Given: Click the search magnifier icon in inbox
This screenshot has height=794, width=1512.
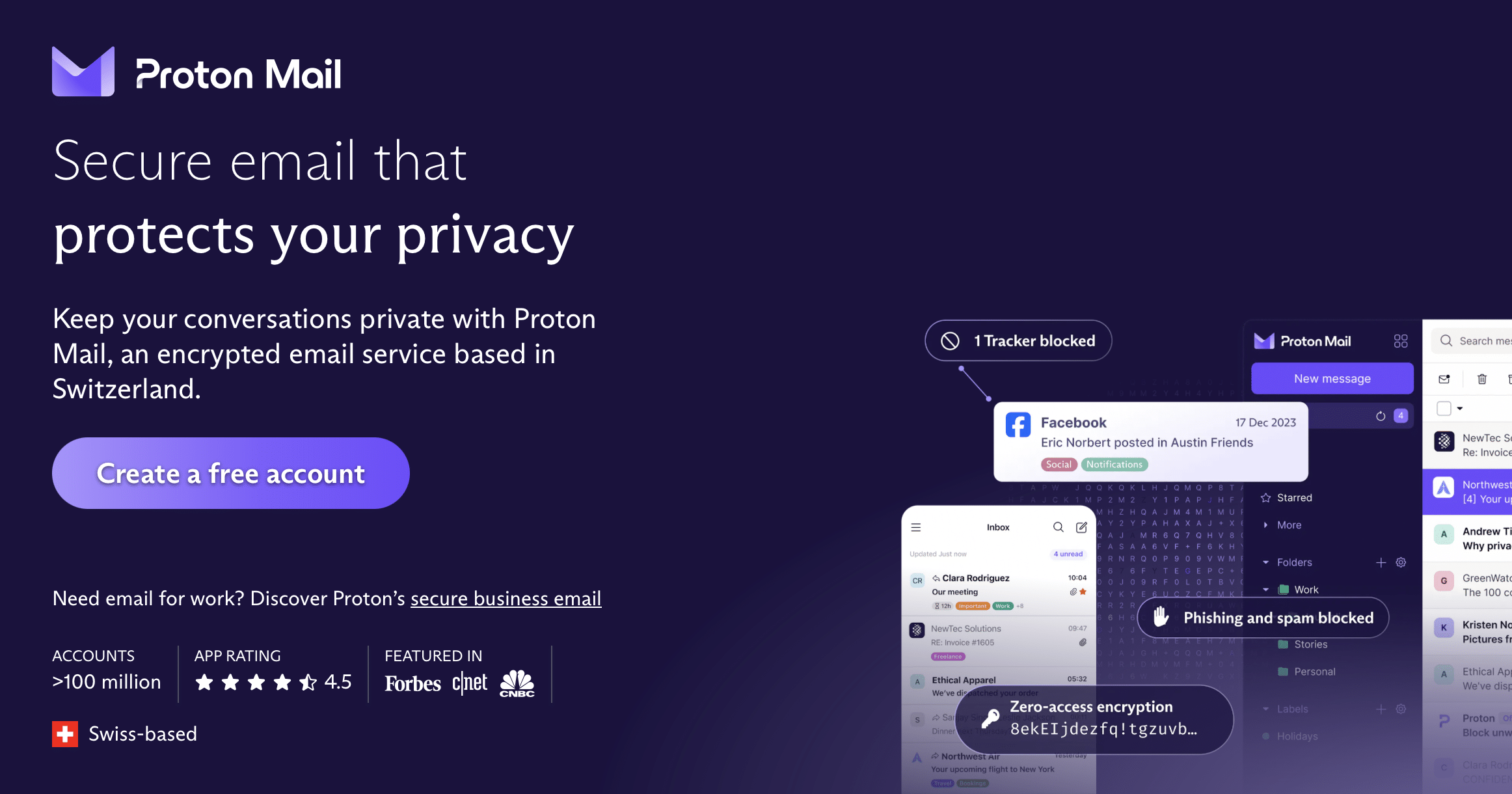Looking at the screenshot, I should click(1057, 526).
